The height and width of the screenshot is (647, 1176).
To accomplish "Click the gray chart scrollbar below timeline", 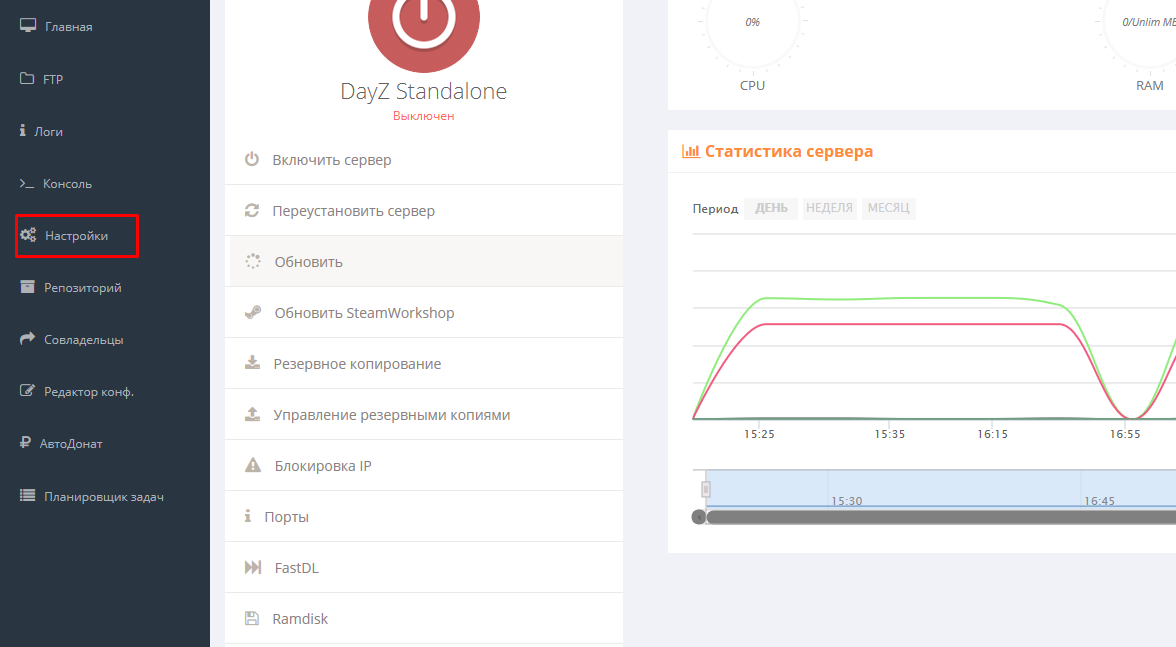I will pos(940,517).
